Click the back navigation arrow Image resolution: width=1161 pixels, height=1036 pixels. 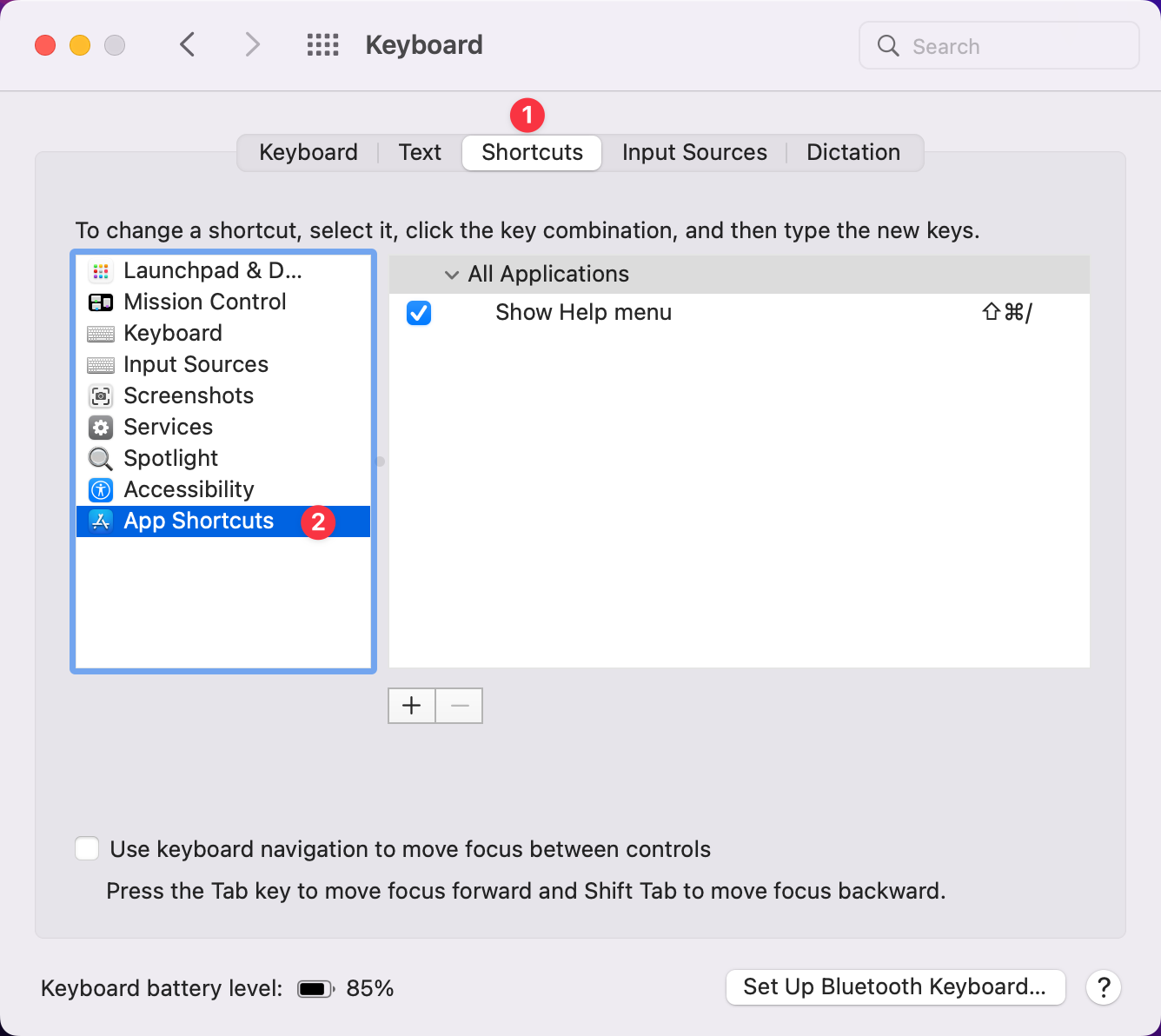tap(188, 44)
